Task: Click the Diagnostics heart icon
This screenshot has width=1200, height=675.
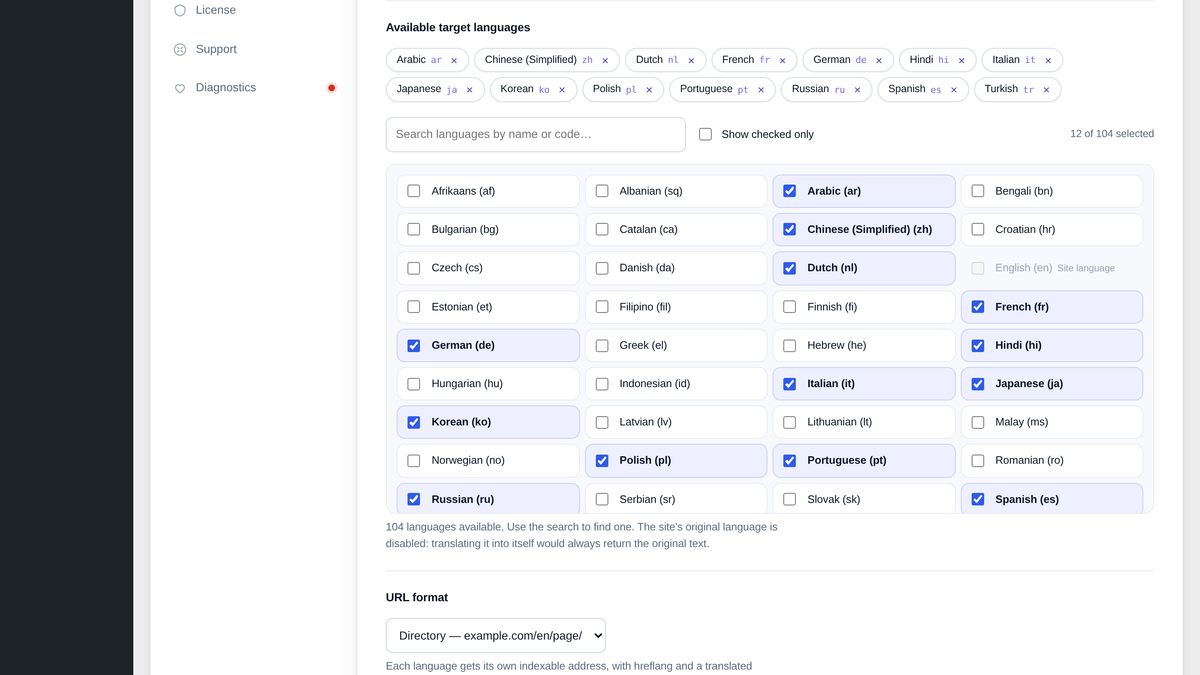Action: coord(180,88)
